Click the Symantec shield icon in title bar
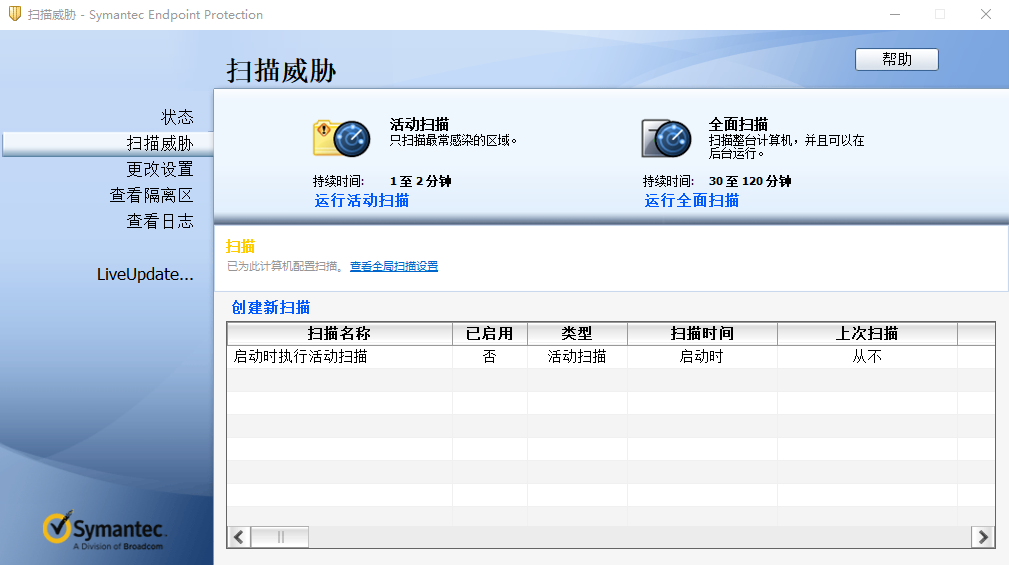Image resolution: width=1009 pixels, height=565 pixels. tap(15, 15)
